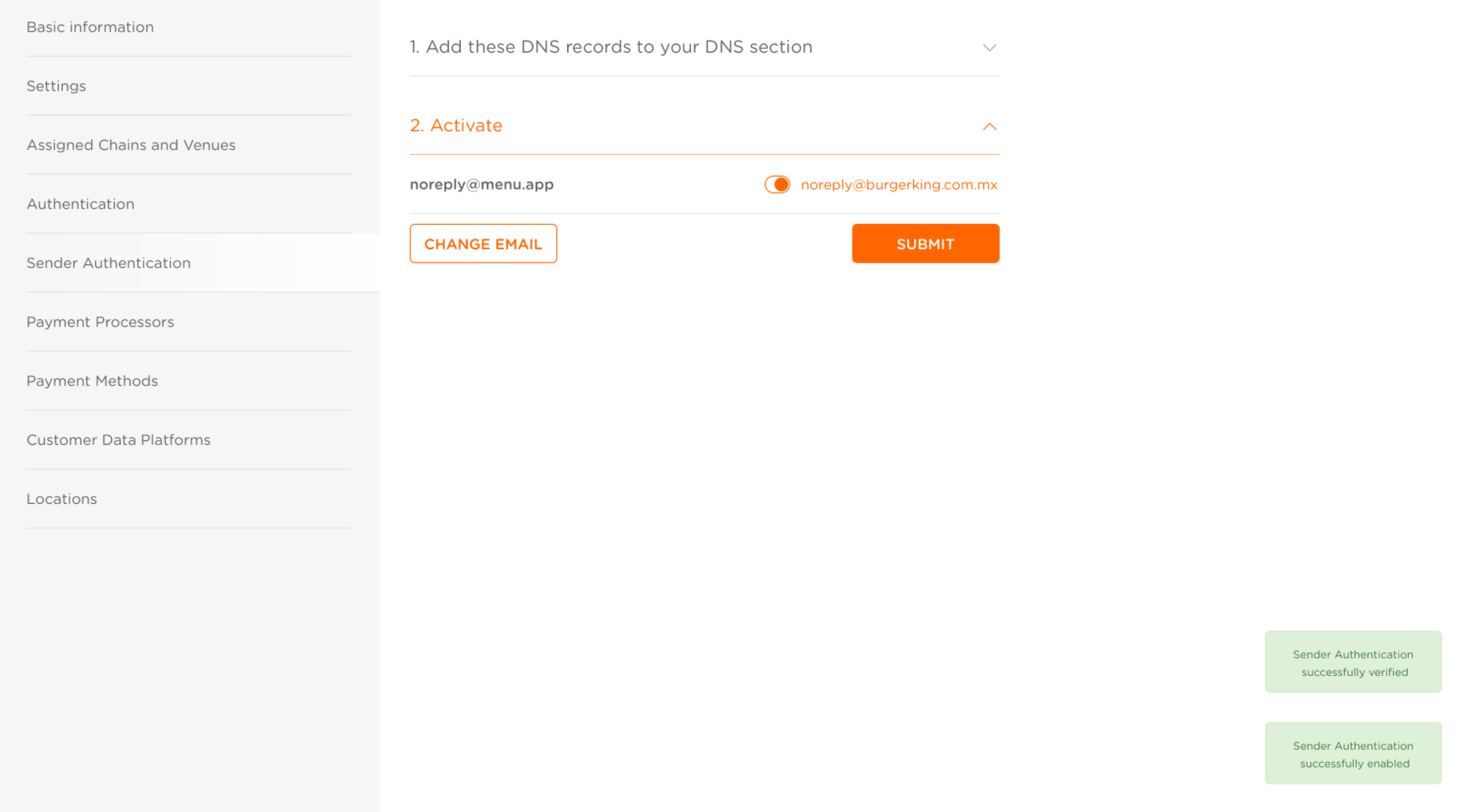
Task: Expand the DNS records section chevron
Action: pos(989,48)
